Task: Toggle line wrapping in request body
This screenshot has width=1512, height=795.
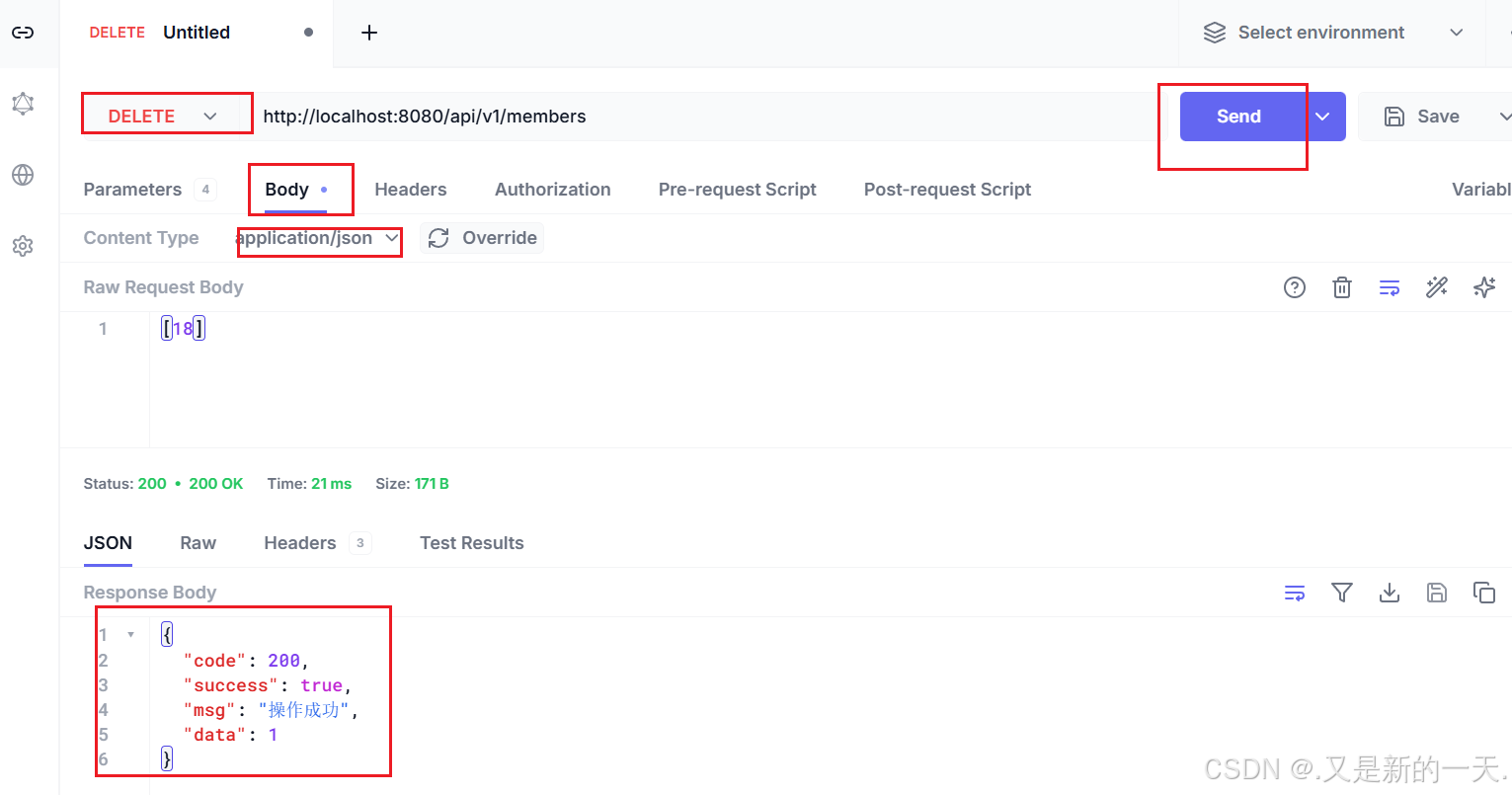Action: (1390, 287)
